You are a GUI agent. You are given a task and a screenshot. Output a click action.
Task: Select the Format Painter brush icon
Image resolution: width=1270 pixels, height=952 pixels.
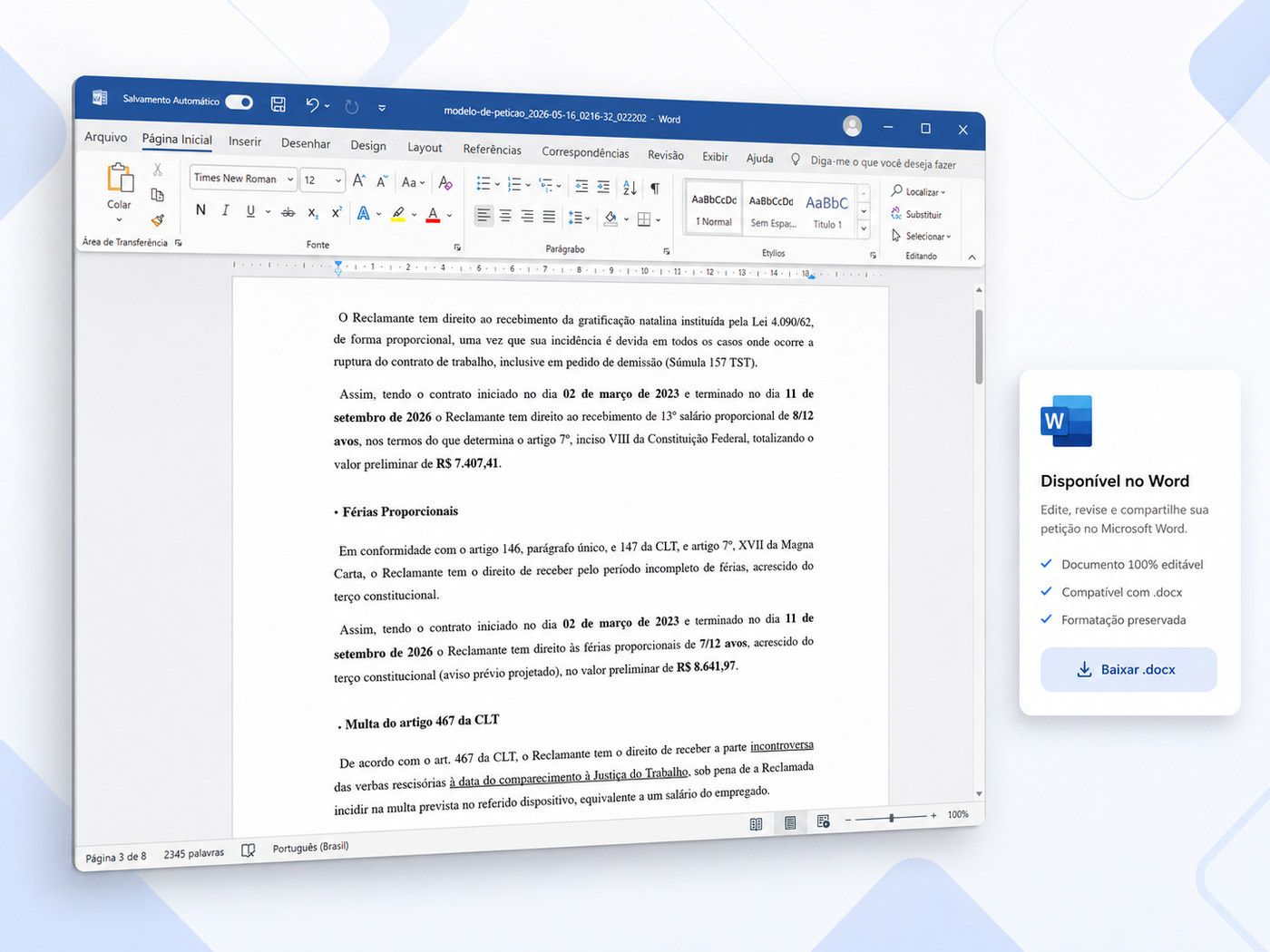(x=158, y=219)
